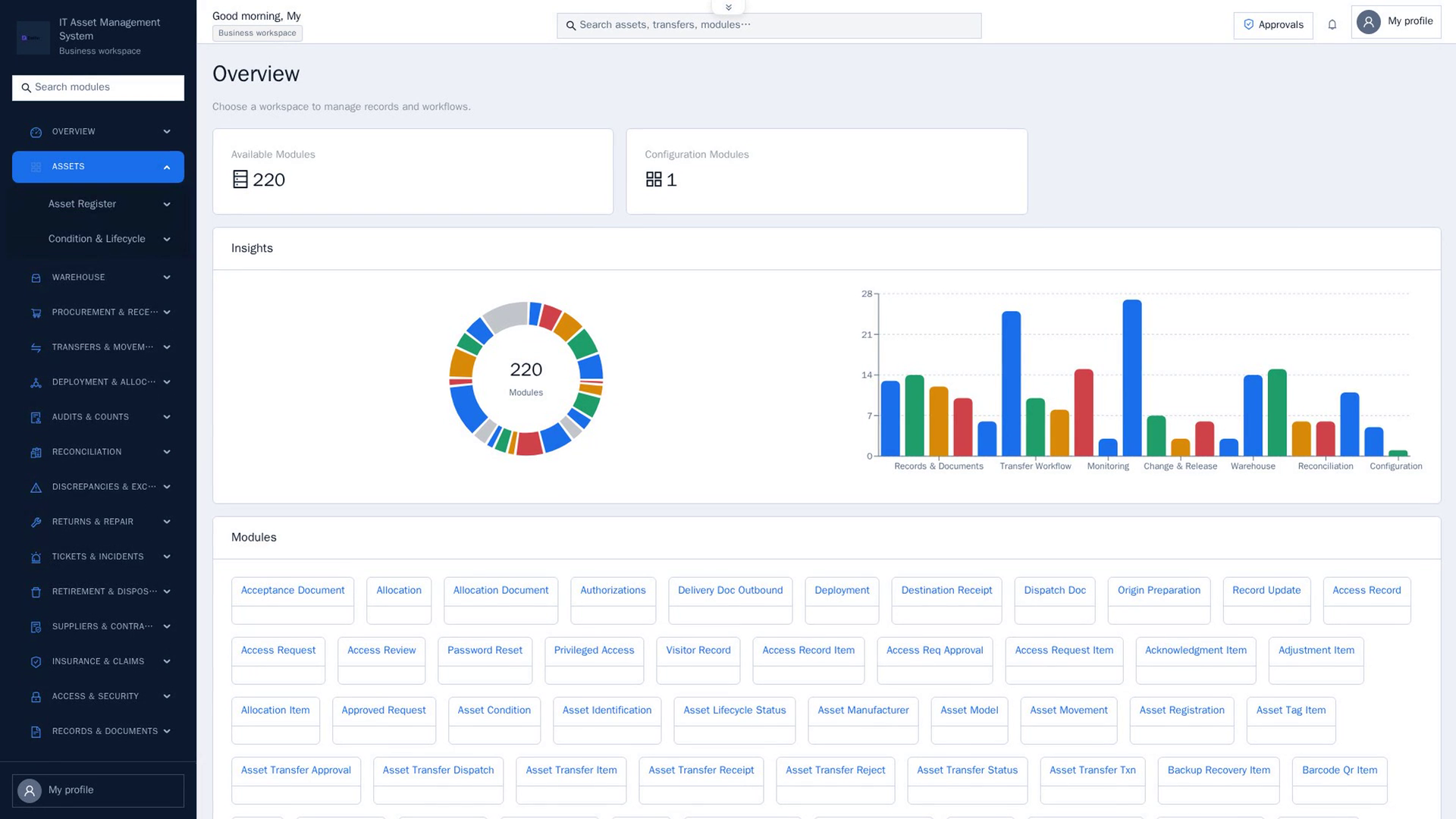Click the Transfers & Movement arrows icon
Viewport: 1456px width, 819px height.
[36, 348]
